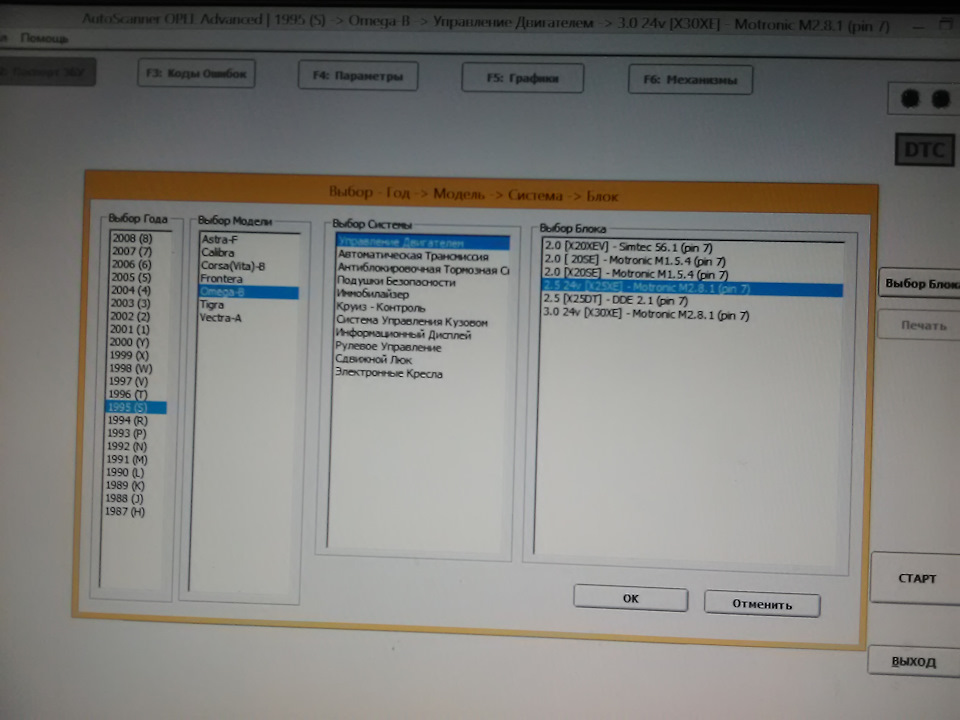Choose 2.0 [ 20SE] Motronic M1.5.4 block
Viewport: 960px width, 720px height.
pos(635,260)
